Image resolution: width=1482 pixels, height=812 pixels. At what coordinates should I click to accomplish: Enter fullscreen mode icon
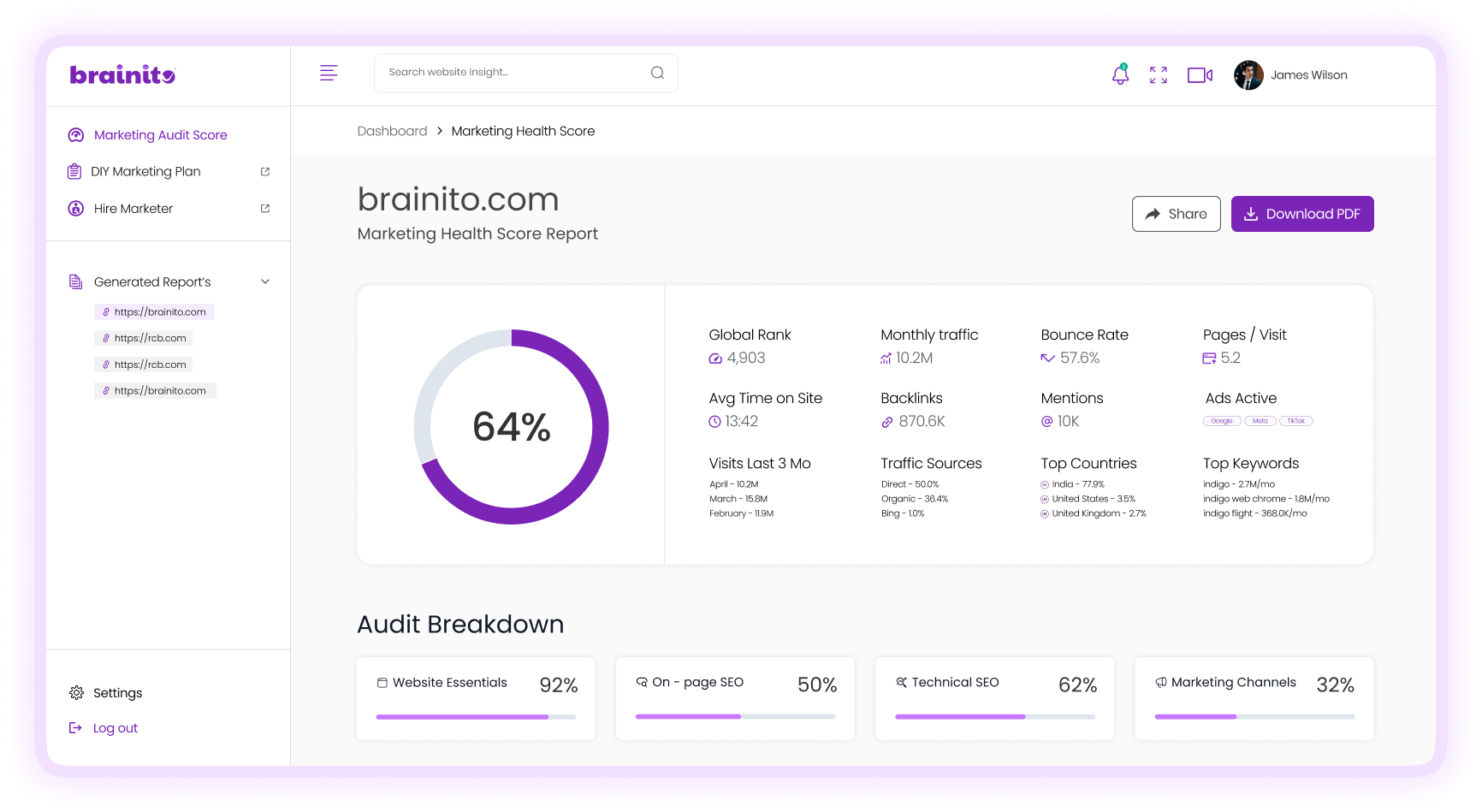(x=1159, y=75)
